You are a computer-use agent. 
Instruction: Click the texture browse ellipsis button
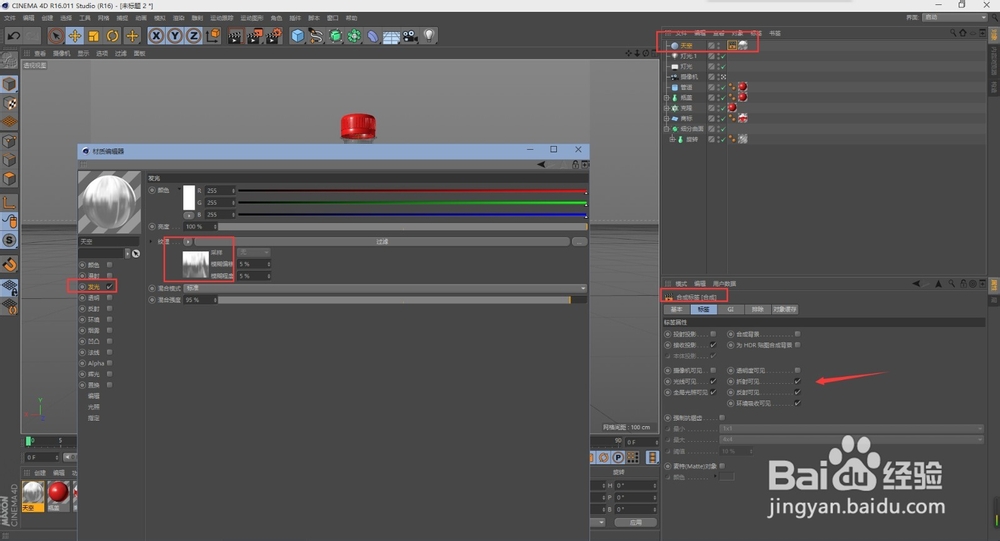pyautogui.click(x=580, y=242)
